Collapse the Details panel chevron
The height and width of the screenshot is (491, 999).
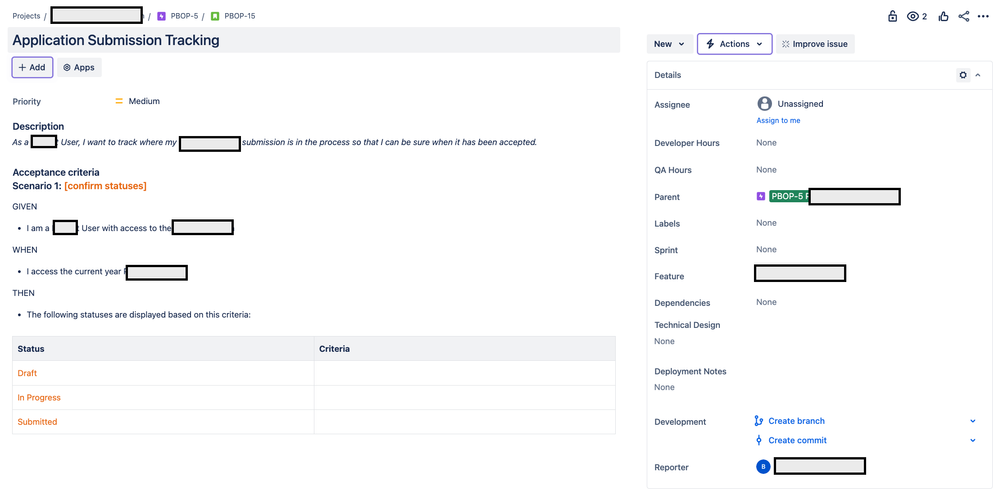click(x=978, y=75)
